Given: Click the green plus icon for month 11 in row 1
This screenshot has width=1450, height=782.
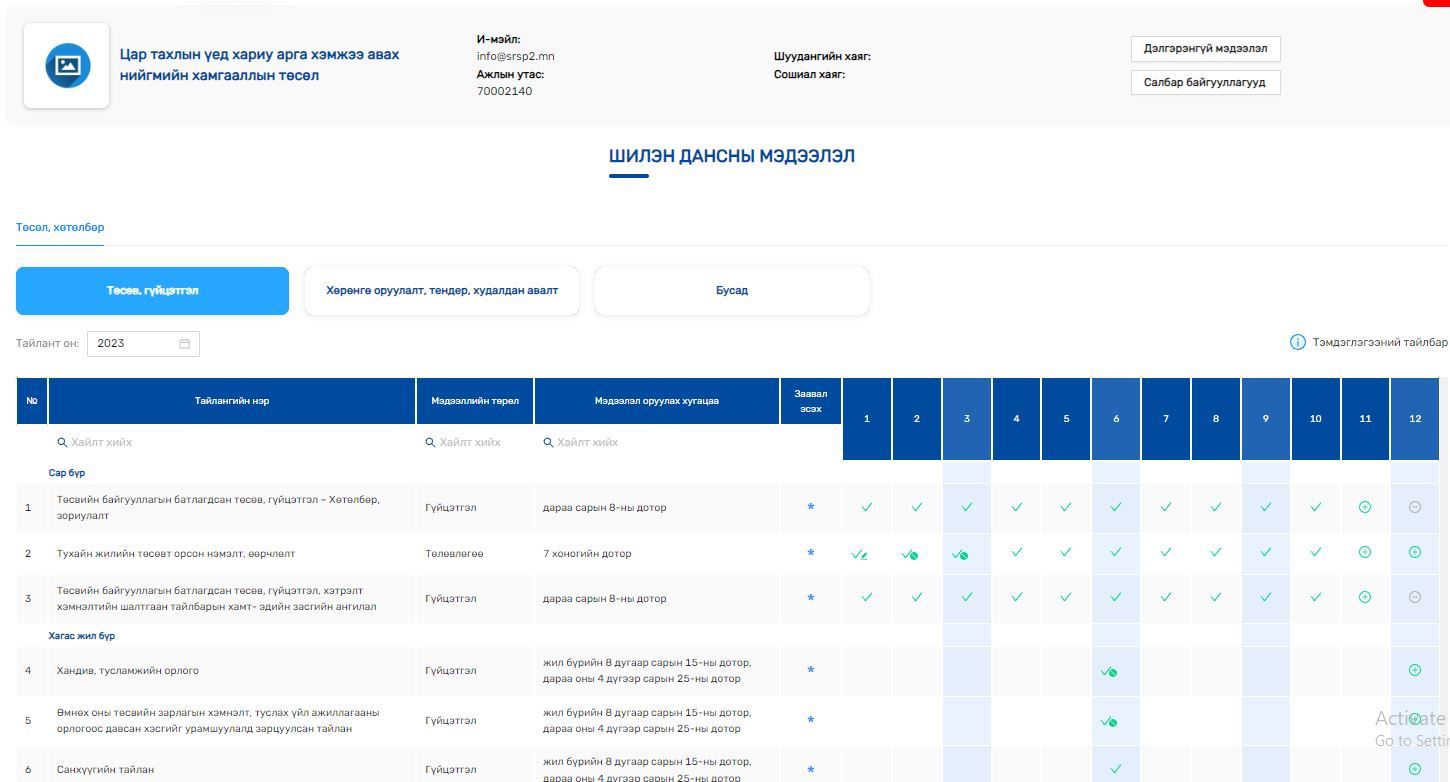Looking at the screenshot, I should click(x=1365, y=507).
